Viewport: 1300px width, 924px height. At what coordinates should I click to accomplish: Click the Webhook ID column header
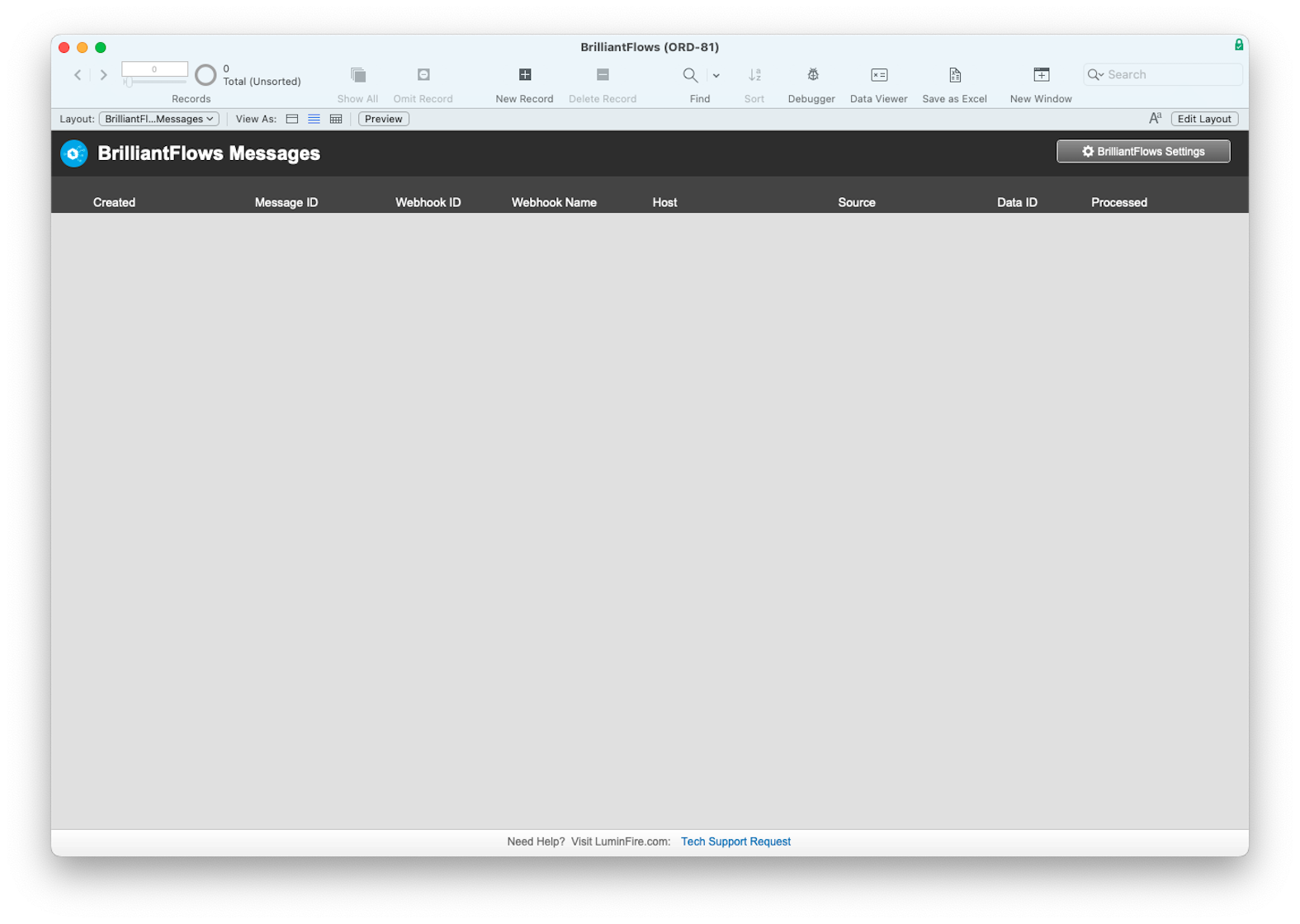click(x=428, y=202)
